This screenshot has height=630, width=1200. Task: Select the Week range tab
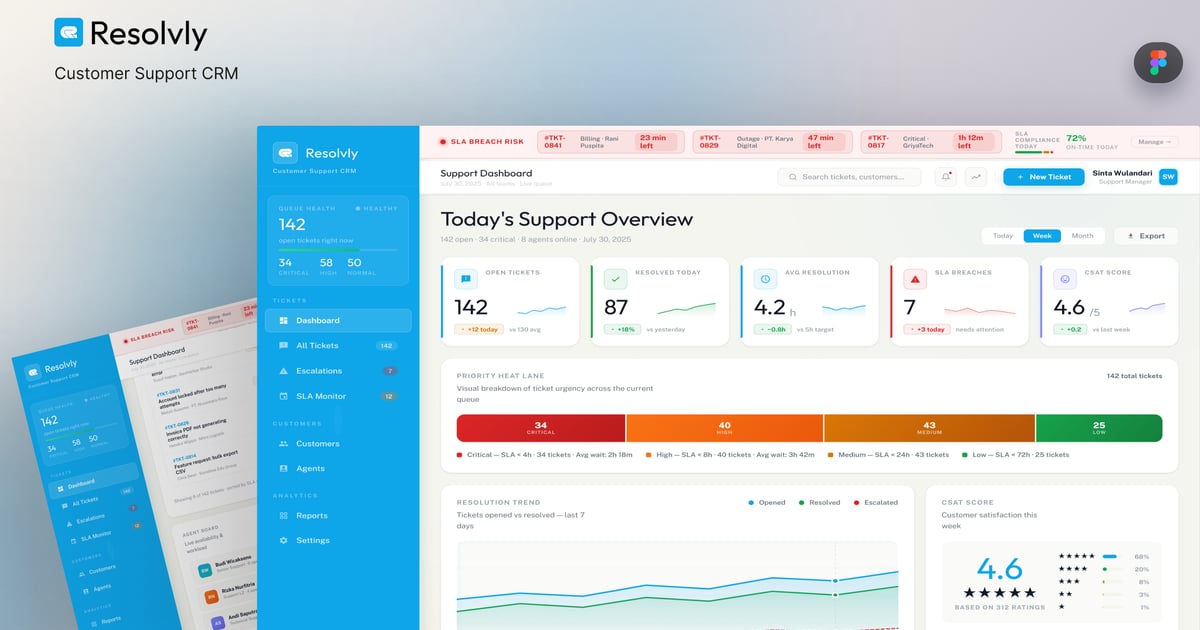[x=1042, y=236]
